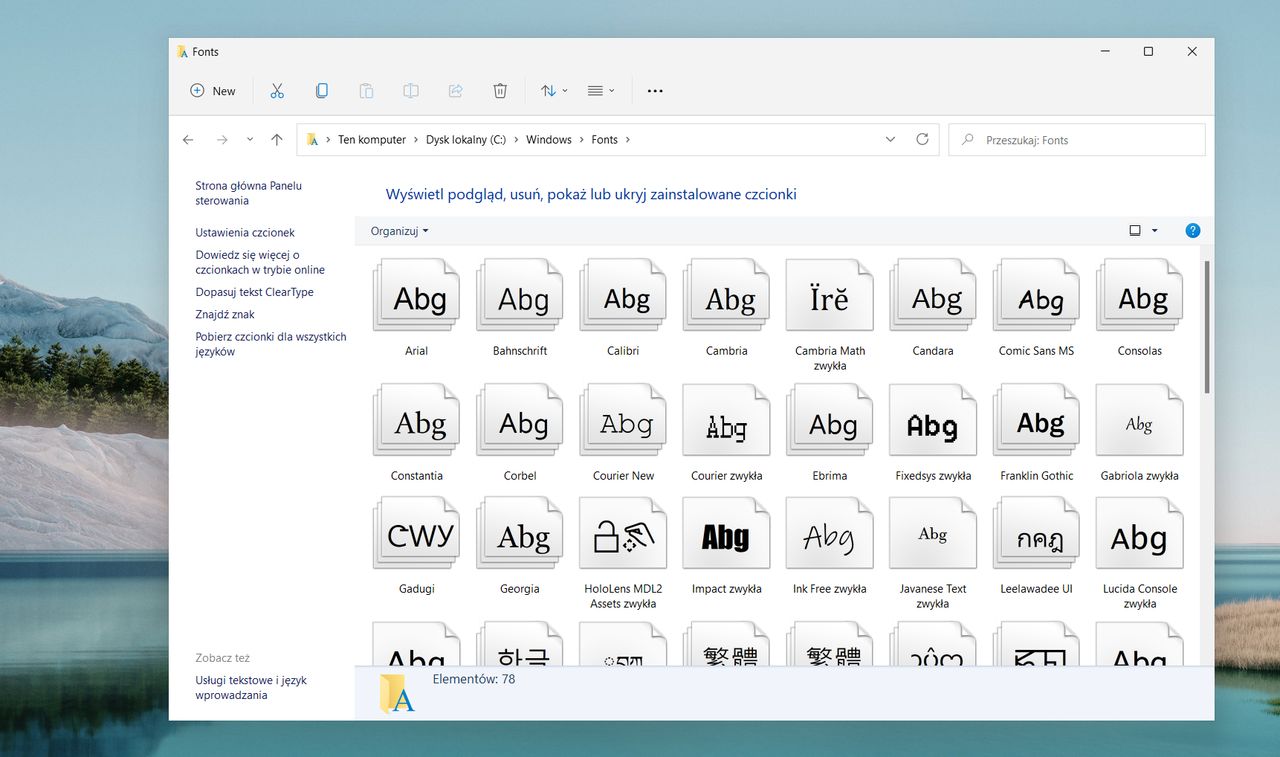Open the 'See more' ellipsis menu
This screenshot has height=757, width=1280.
tap(655, 90)
